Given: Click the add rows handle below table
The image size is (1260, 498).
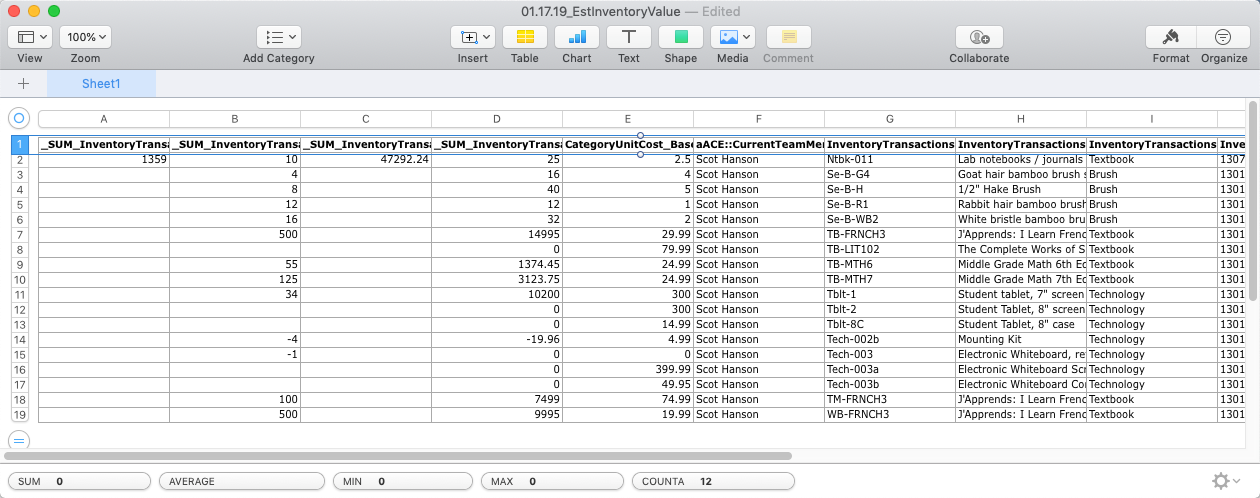Looking at the screenshot, I should tap(18, 439).
